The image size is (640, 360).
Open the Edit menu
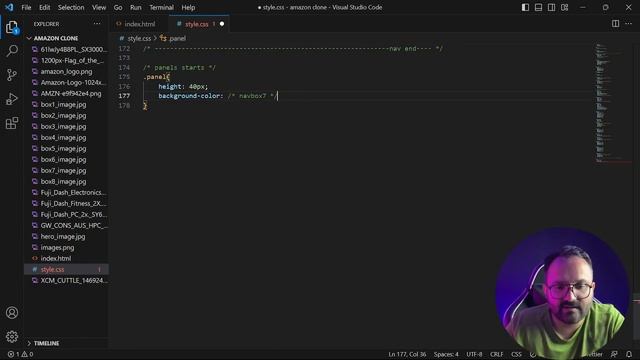pyautogui.click(x=44, y=7)
